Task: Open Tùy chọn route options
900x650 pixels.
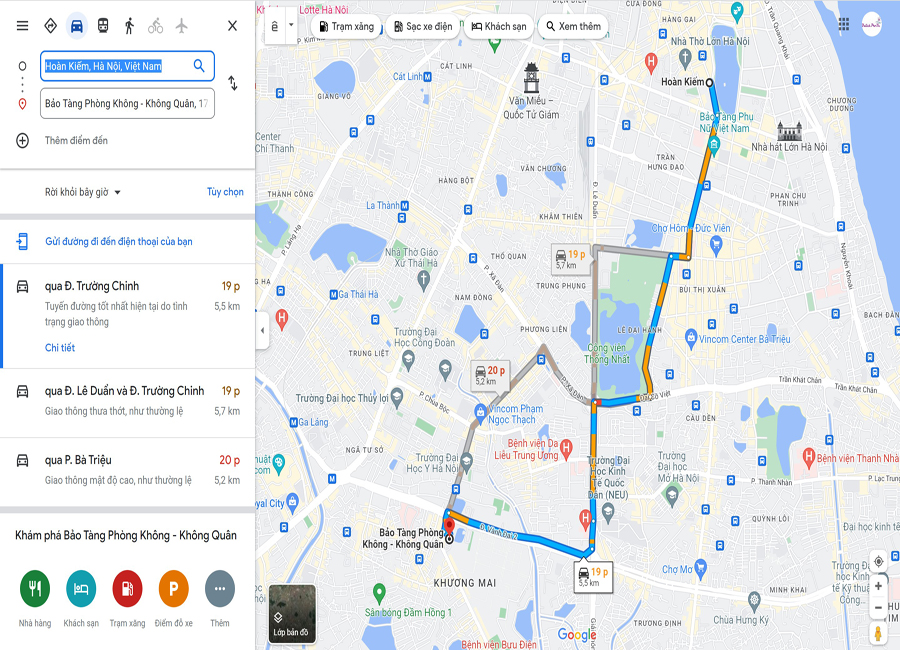Action: coord(225,192)
